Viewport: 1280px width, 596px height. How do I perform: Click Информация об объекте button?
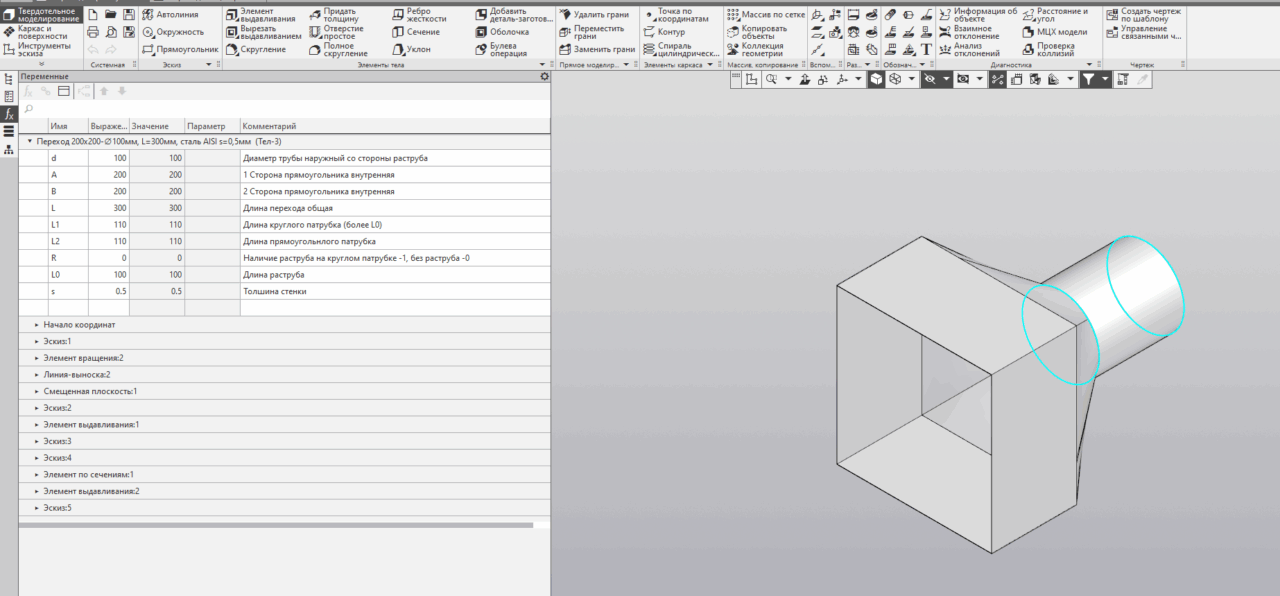pyautogui.click(x=975, y=15)
